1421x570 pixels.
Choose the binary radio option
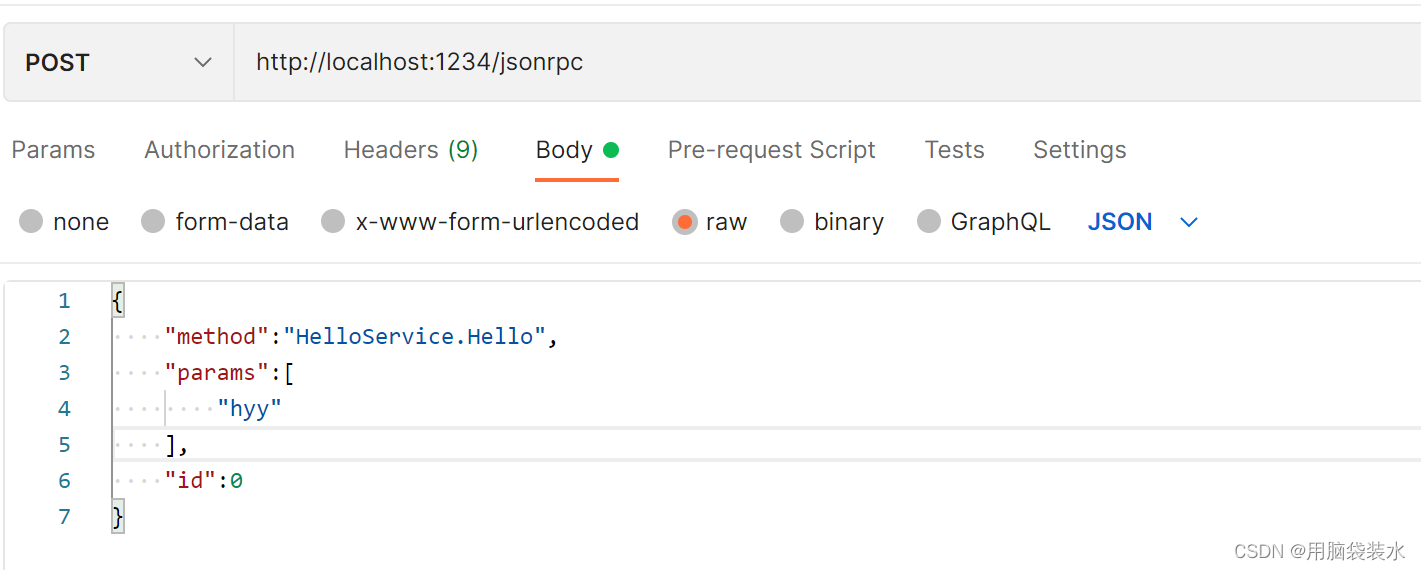click(792, 222)
